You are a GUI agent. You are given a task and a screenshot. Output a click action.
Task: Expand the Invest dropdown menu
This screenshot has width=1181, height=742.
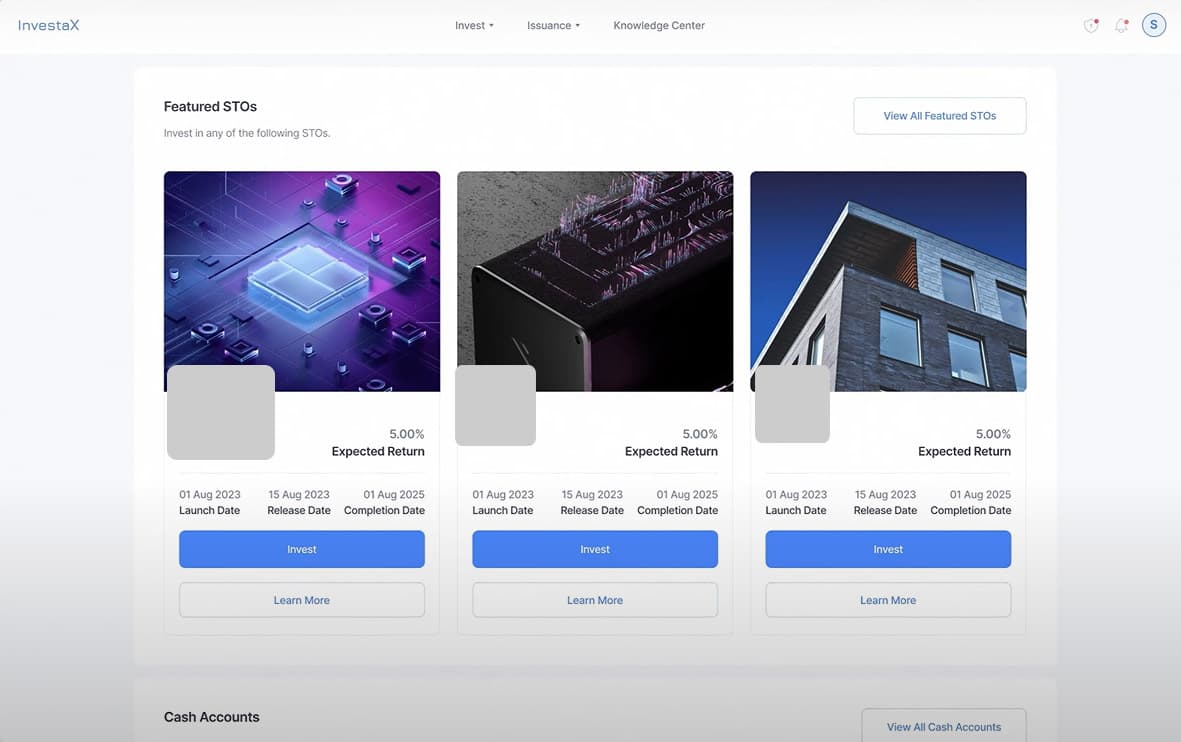[x=474, y=26]
